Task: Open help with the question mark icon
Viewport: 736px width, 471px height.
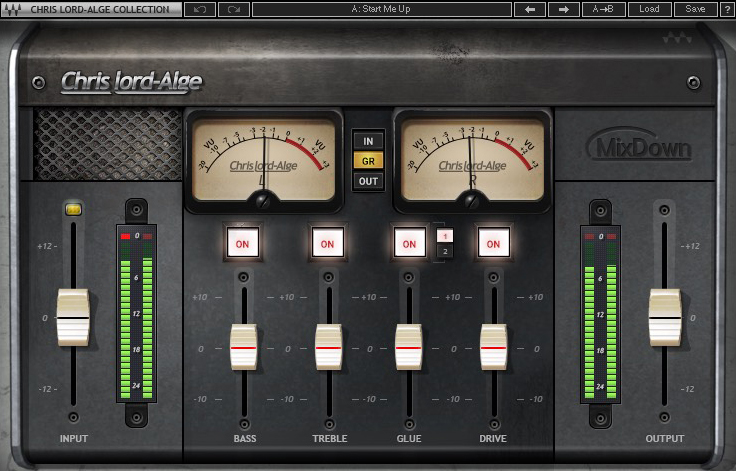Action: (x=724, y=9)
